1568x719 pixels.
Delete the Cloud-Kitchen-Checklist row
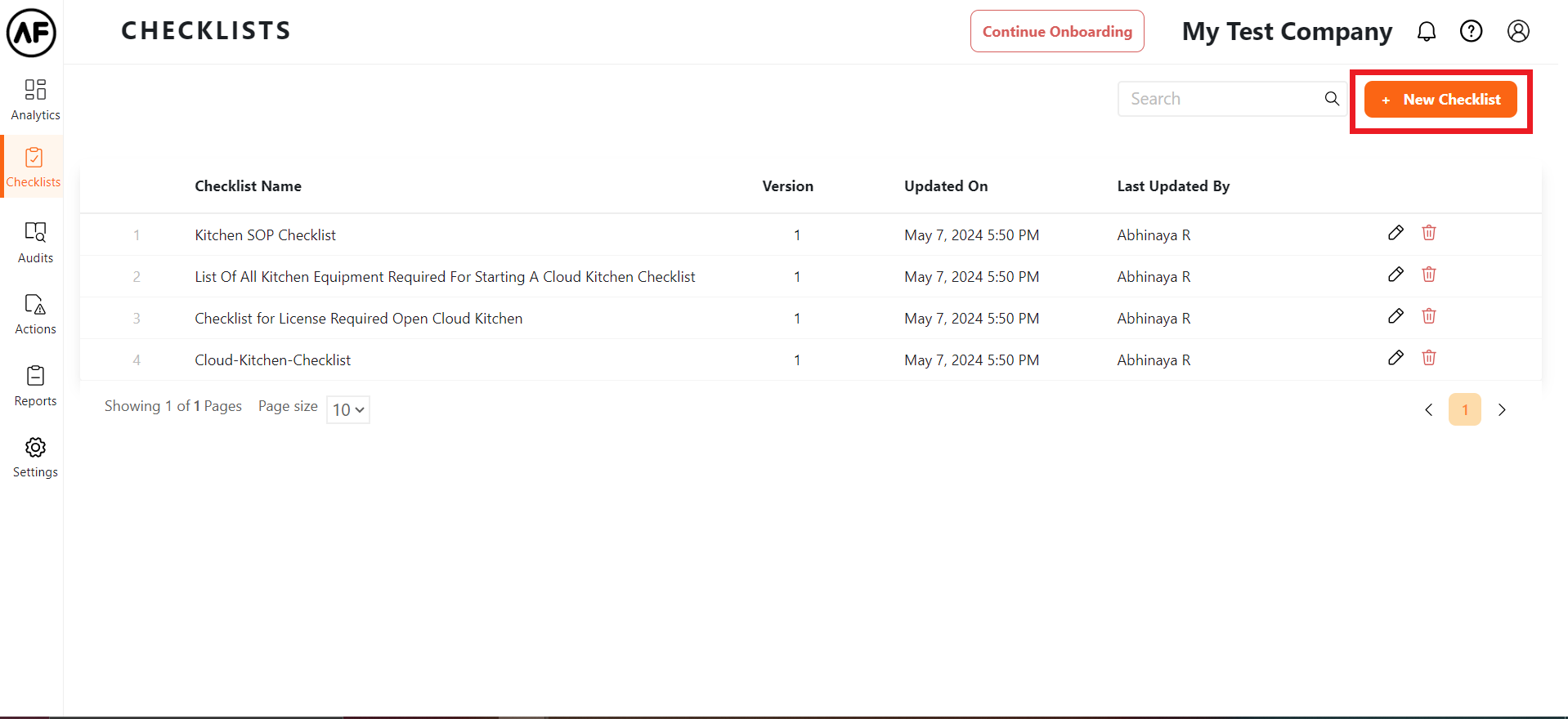[1429, 358]
